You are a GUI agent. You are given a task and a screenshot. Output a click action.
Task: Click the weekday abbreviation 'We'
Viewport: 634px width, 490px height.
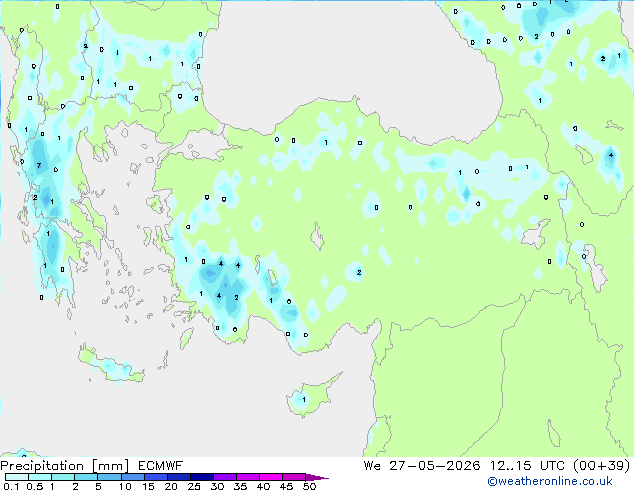[372, 466]
